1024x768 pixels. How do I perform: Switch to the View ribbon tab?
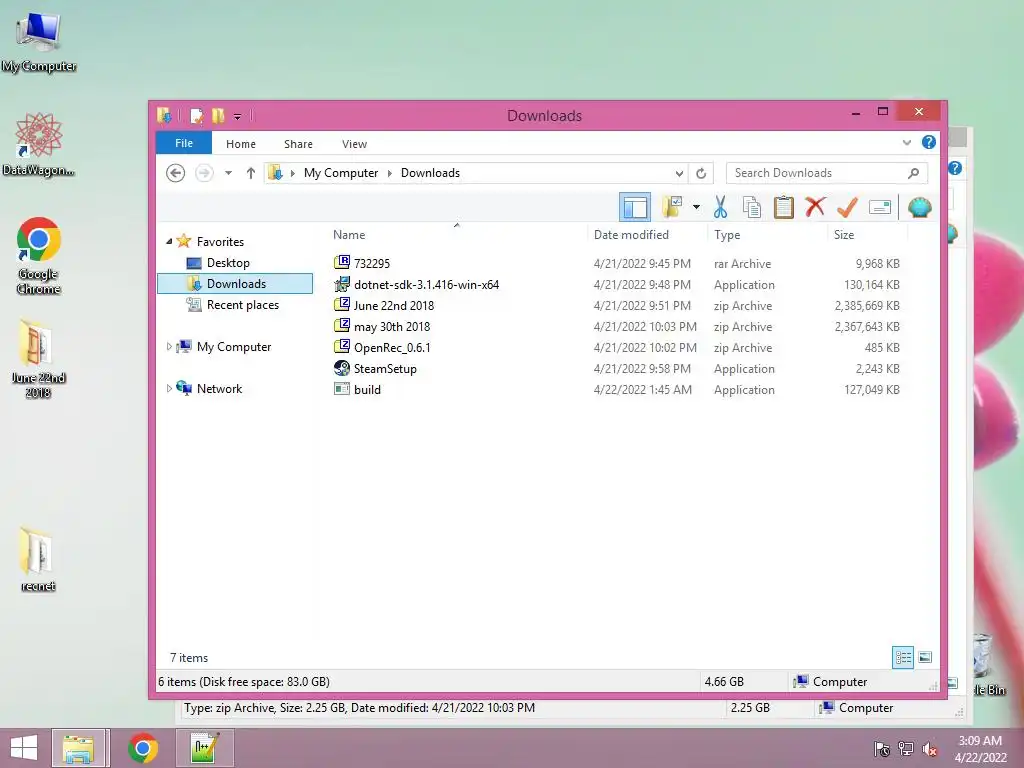tap(354, 144)
